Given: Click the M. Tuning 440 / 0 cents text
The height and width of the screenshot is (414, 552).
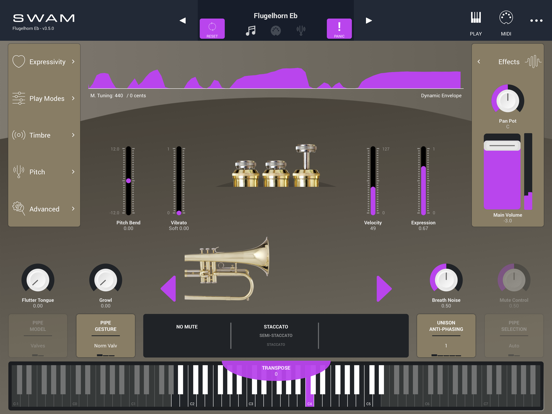Looking at the screenshot, I should tap(118, 95).
